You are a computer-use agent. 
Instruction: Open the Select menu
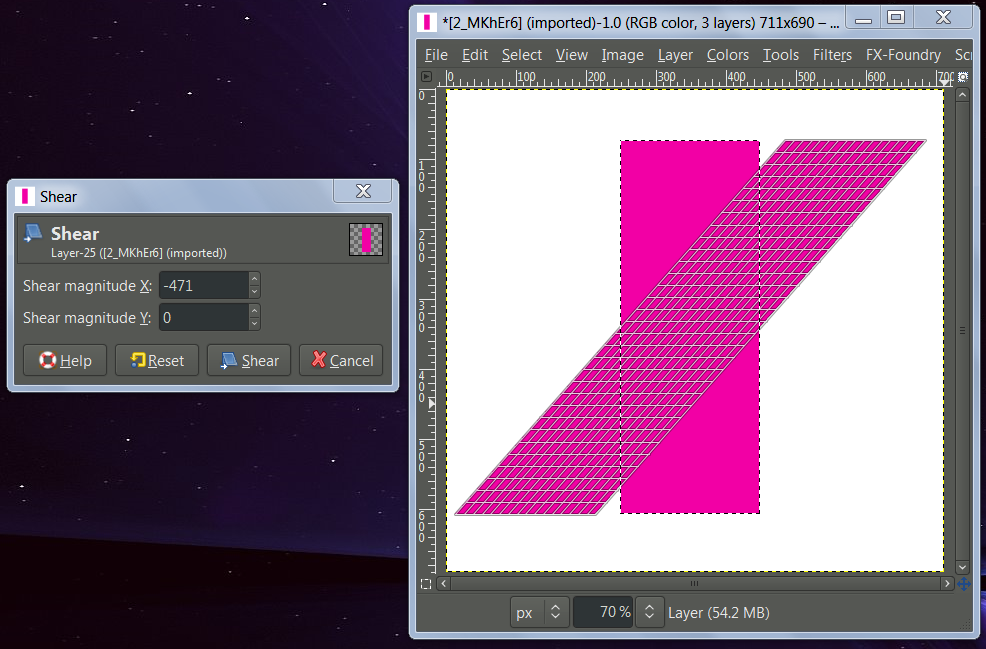pyautogui.click(x=522, y=55)
